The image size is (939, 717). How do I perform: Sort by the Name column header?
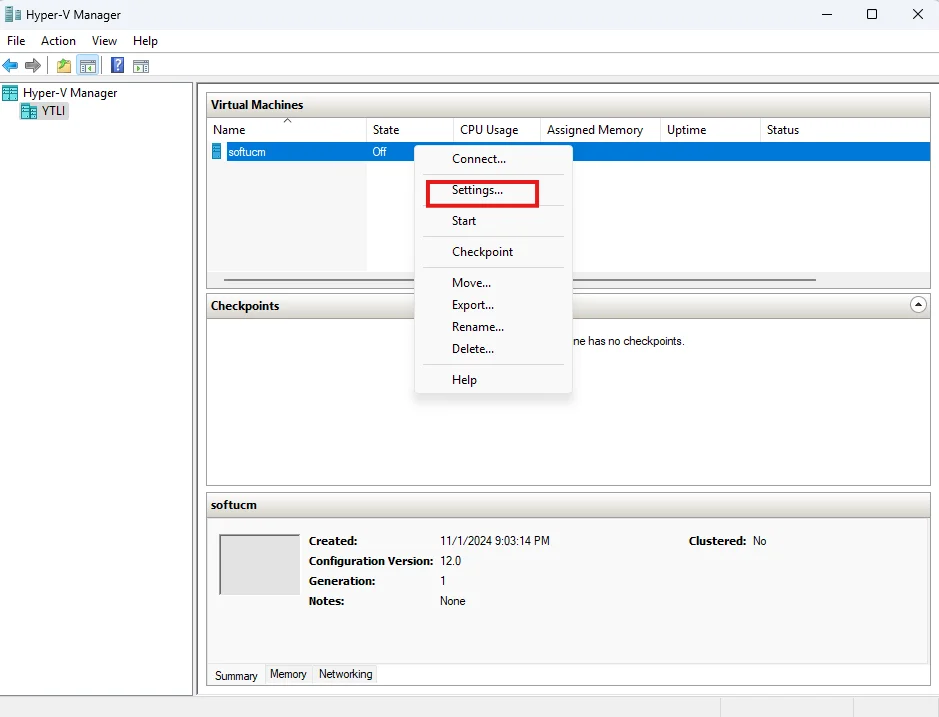pyautogui.click(x=287, y=130)
